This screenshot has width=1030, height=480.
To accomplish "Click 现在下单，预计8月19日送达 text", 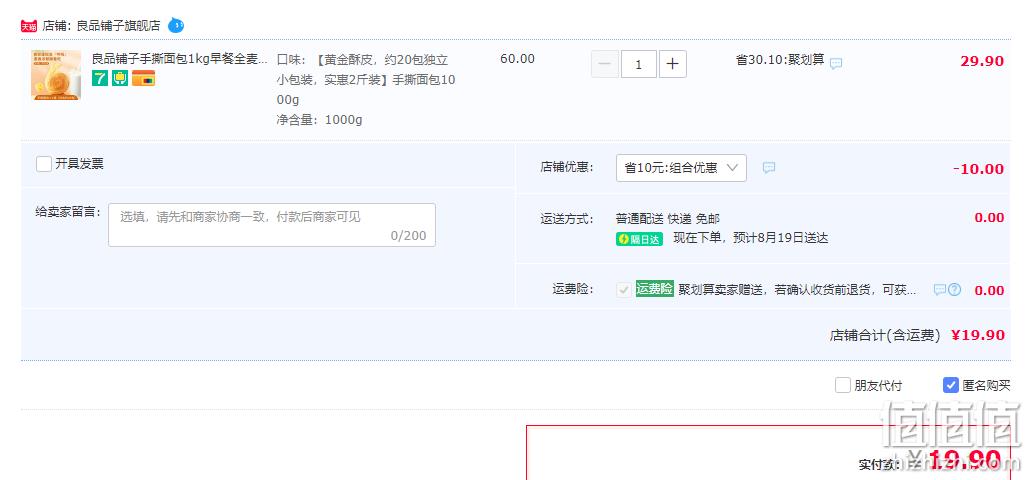I will pos(751,238).
